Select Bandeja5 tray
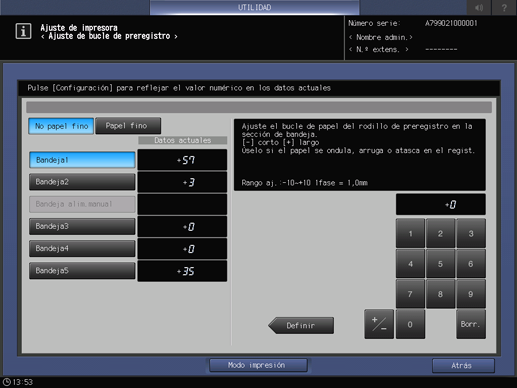Viewport: 517px width, 388px height. [82, 271]
